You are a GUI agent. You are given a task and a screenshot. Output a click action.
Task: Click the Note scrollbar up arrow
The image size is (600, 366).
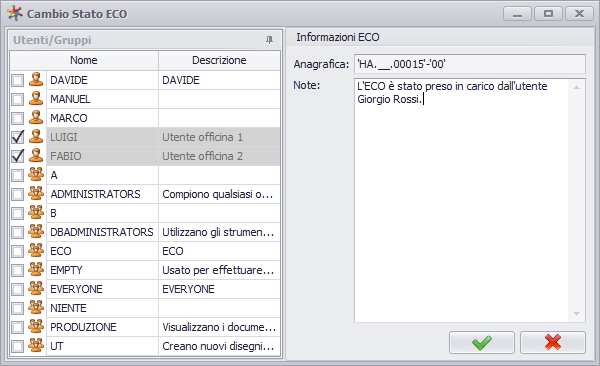click(x=577, y=87)
